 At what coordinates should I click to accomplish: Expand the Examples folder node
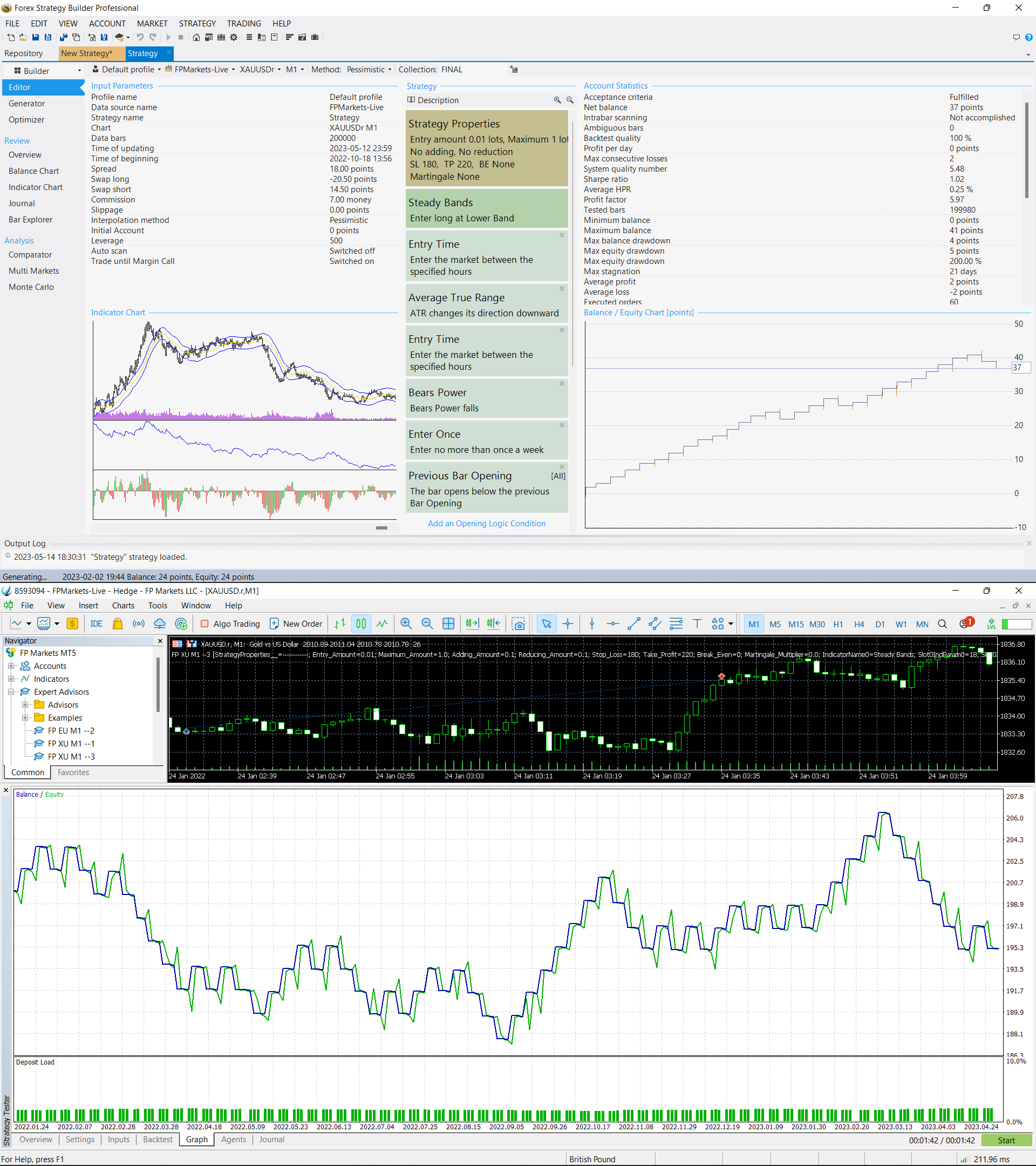(x=24, y=717)
